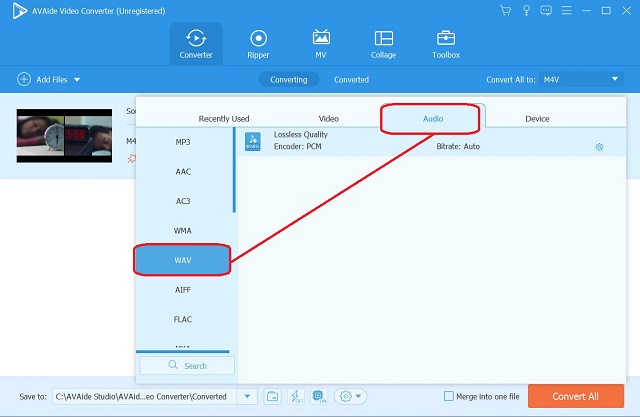Screen dimensions: 640x417
Task: Open the feedback chat icon
Action: (x=546, y=11)
